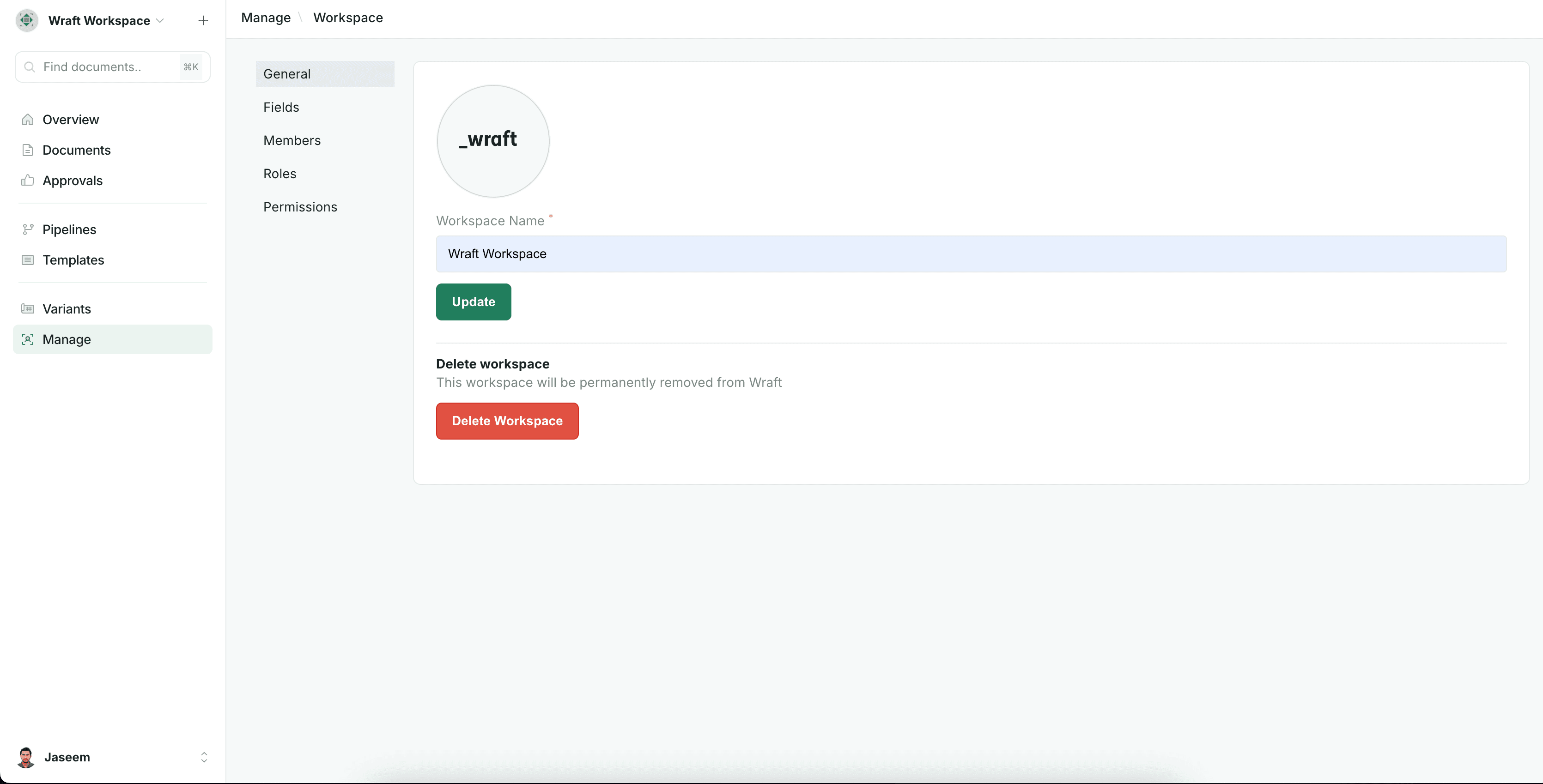Viewport: 1543px width, 784px height.
Task: Expand the user menu up-down chevron
Action: click(204, 757)
